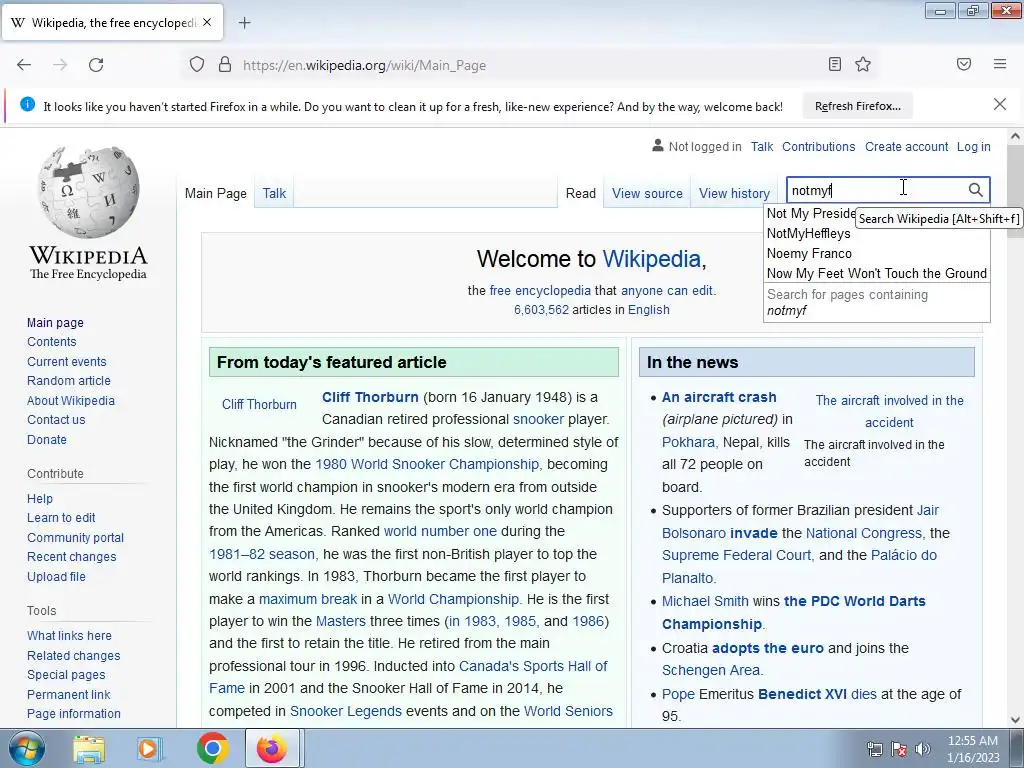Click the Cliff Thorburn image placeholder
The width and height of the screenshot is (1024, 768).
[x=259, y=404]
